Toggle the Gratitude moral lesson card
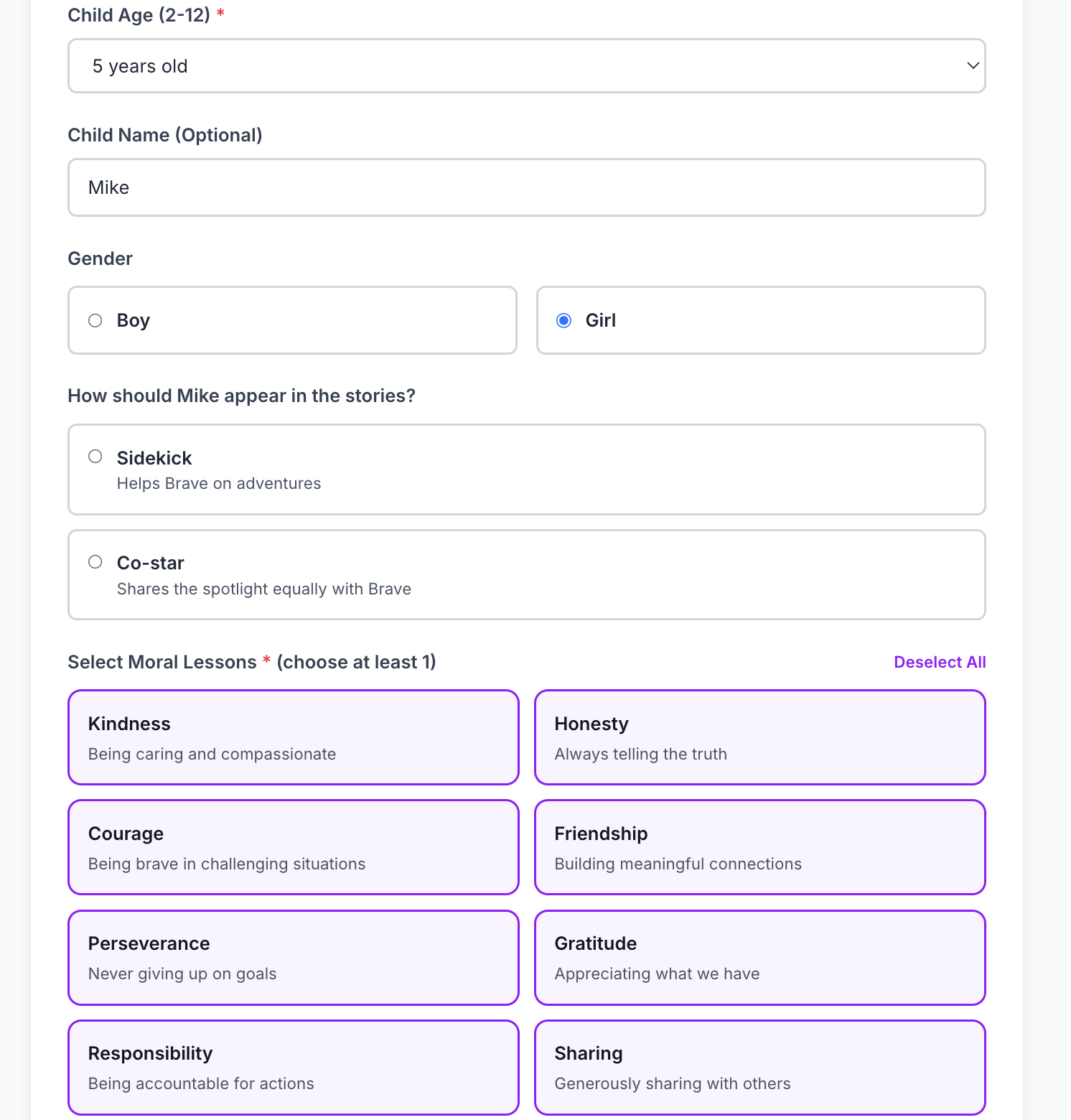The image size is (1071, 1120). [759, 957]
